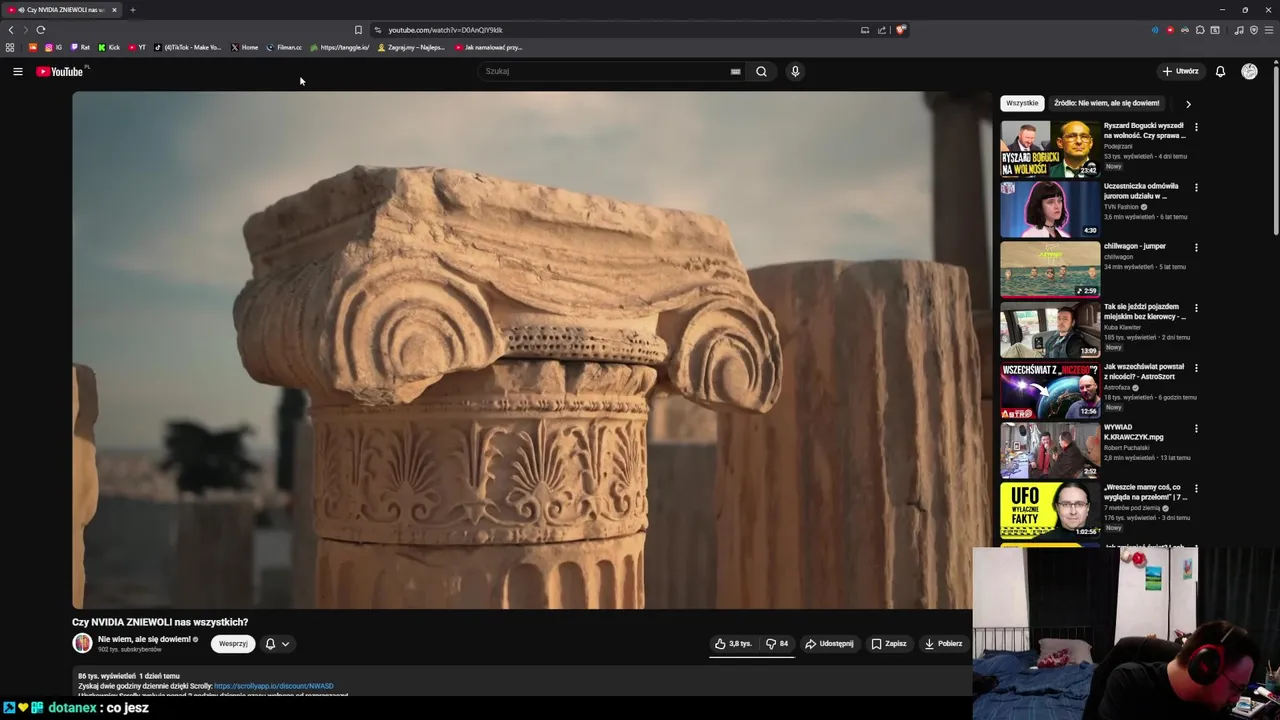
Task: Open YouTube notifications bell
Action: [x=1220, y=71]
